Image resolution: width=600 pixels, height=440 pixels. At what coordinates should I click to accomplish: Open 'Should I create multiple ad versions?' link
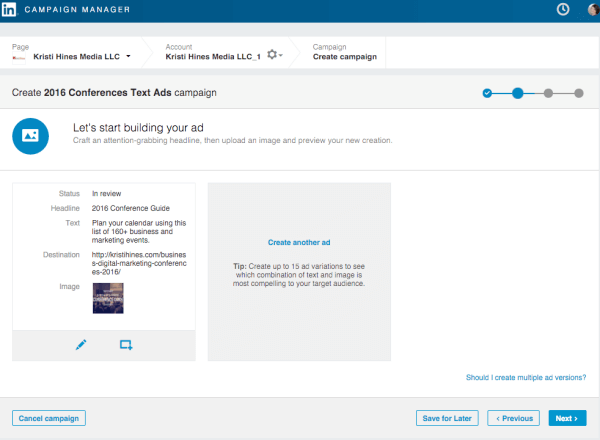tap(526, 377)
